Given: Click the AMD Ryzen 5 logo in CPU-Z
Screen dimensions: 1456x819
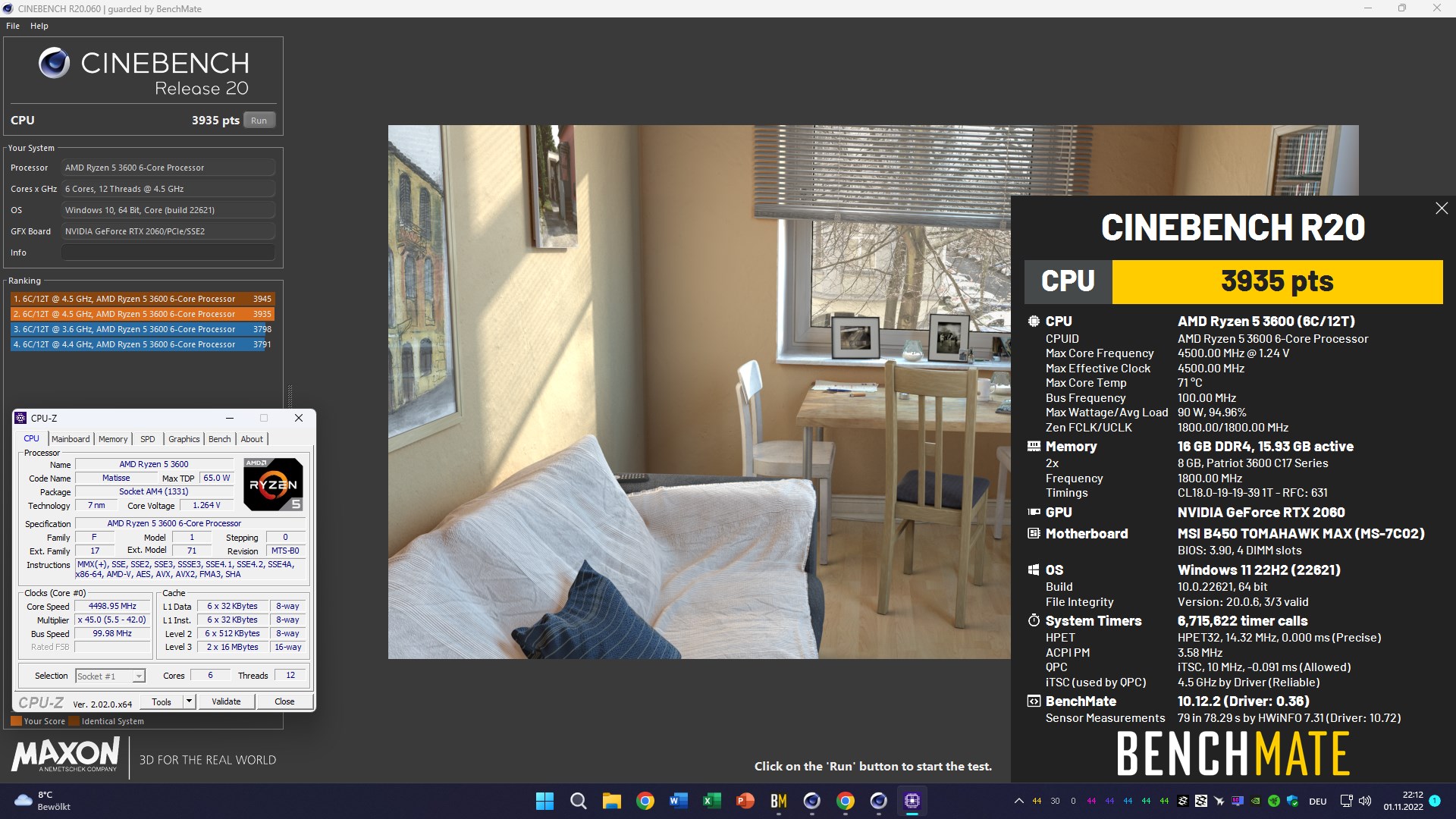Looking at the screenshot, I should 273,484.
